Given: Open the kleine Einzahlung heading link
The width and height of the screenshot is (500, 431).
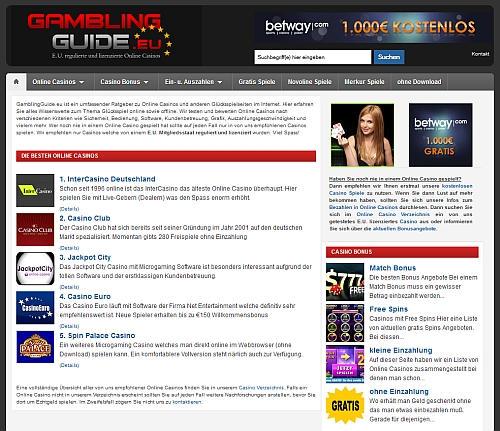Looking at the screenshot, I should pos(401,350).
